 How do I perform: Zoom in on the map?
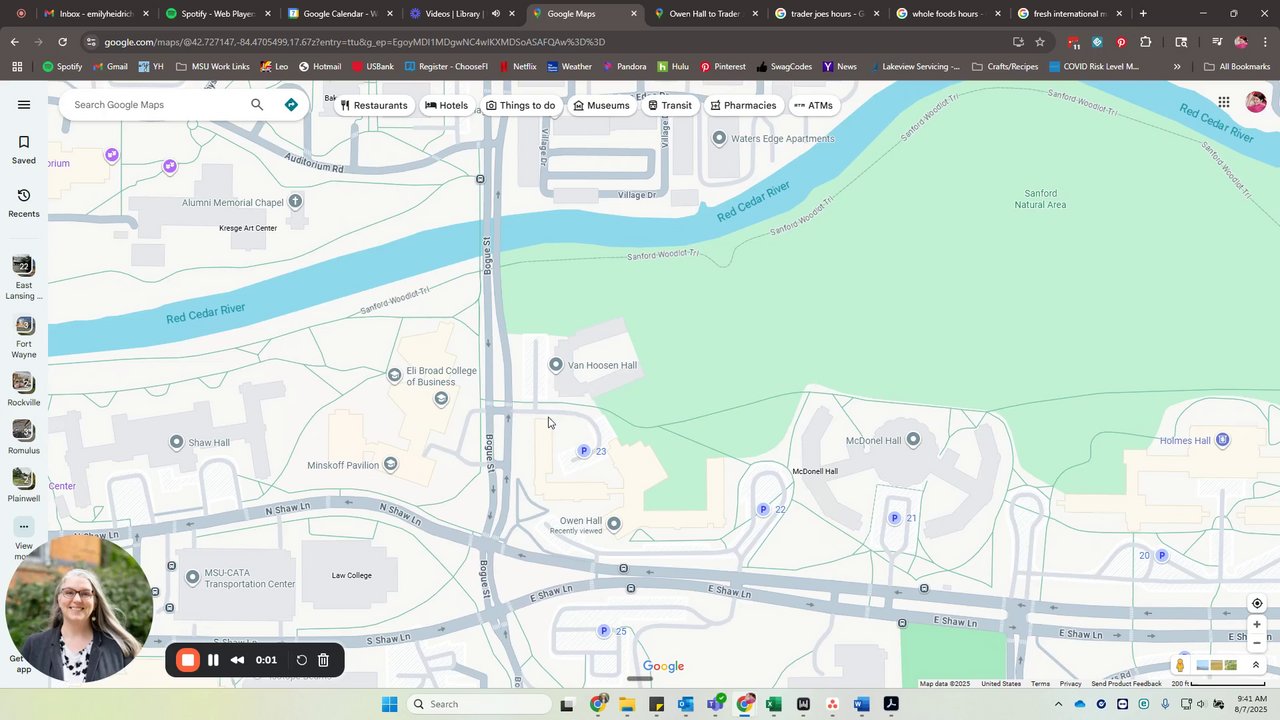coord(1257,625)
